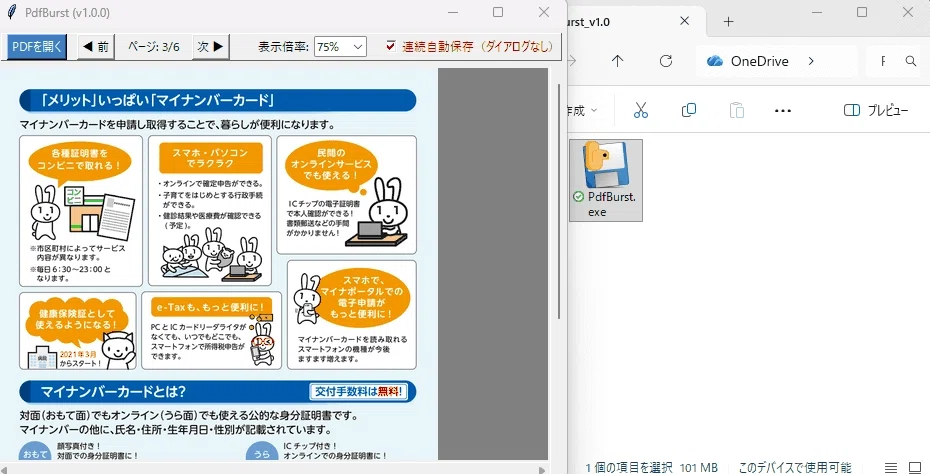Screen dimensions: 930x474
Task: Open the 表示倍率 75% zoom dropdown
Action: pyautogui.click(x=340, y=47)
